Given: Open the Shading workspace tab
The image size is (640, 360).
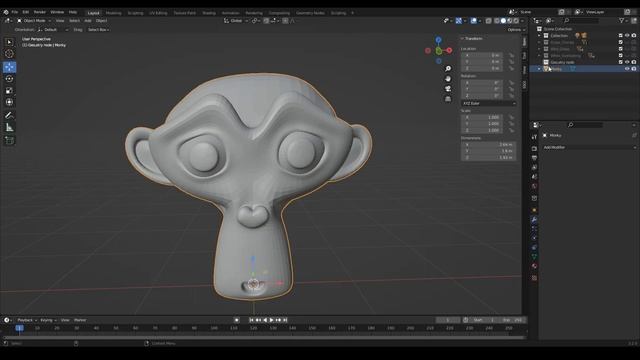Looking at the screenshot, I should click(209, 13).
